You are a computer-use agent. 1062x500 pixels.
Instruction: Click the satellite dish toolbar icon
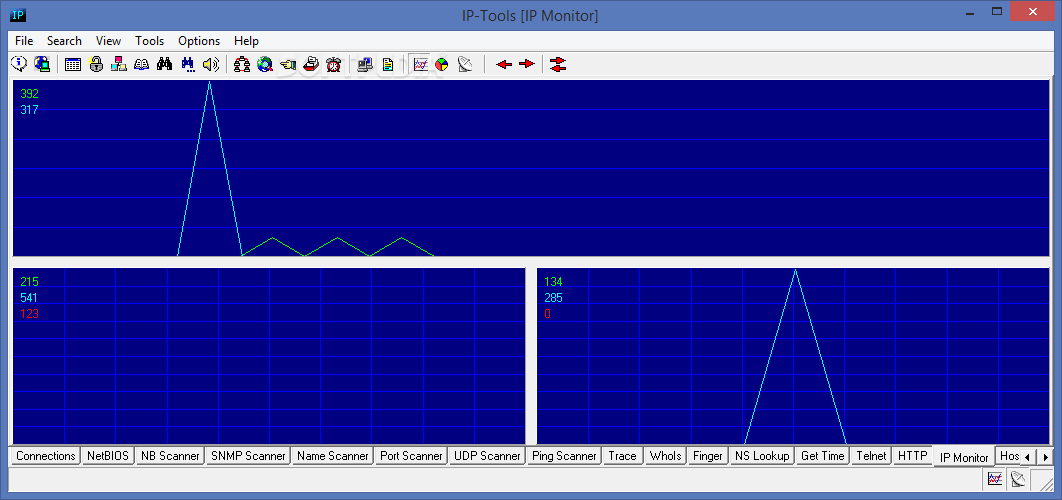pyautogui.click(x=465, y=64)
